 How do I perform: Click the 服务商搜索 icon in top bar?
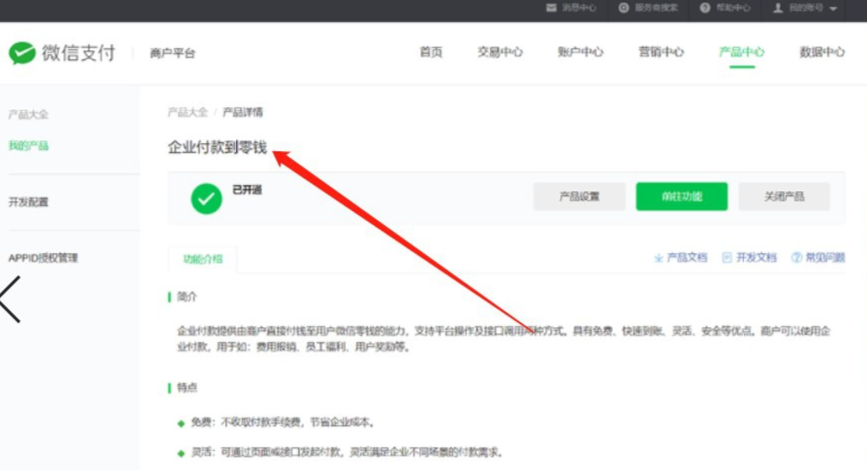(x=624, y=8)
